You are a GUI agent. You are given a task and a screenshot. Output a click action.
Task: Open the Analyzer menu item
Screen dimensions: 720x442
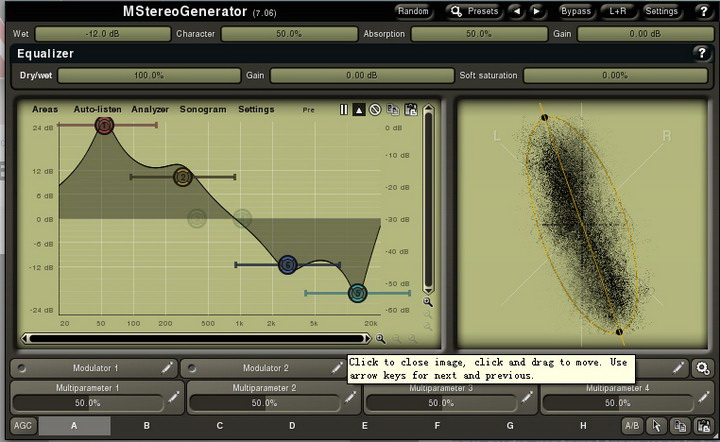(150, 109)
